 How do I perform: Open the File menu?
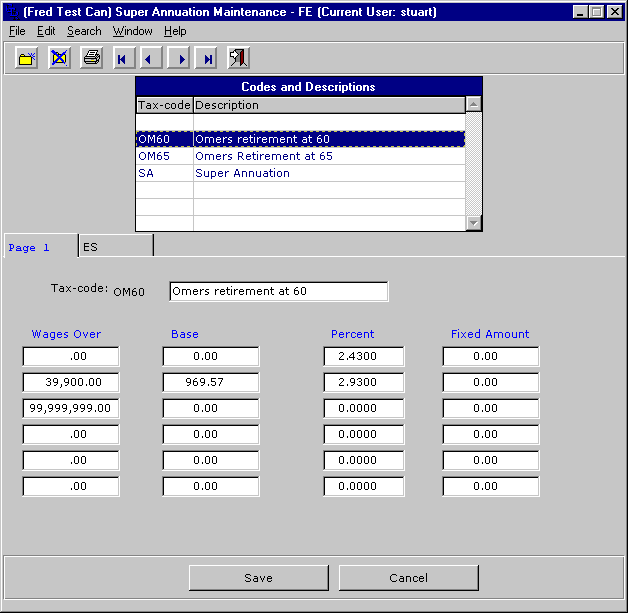pyautogui.click(x=17, y=32)
